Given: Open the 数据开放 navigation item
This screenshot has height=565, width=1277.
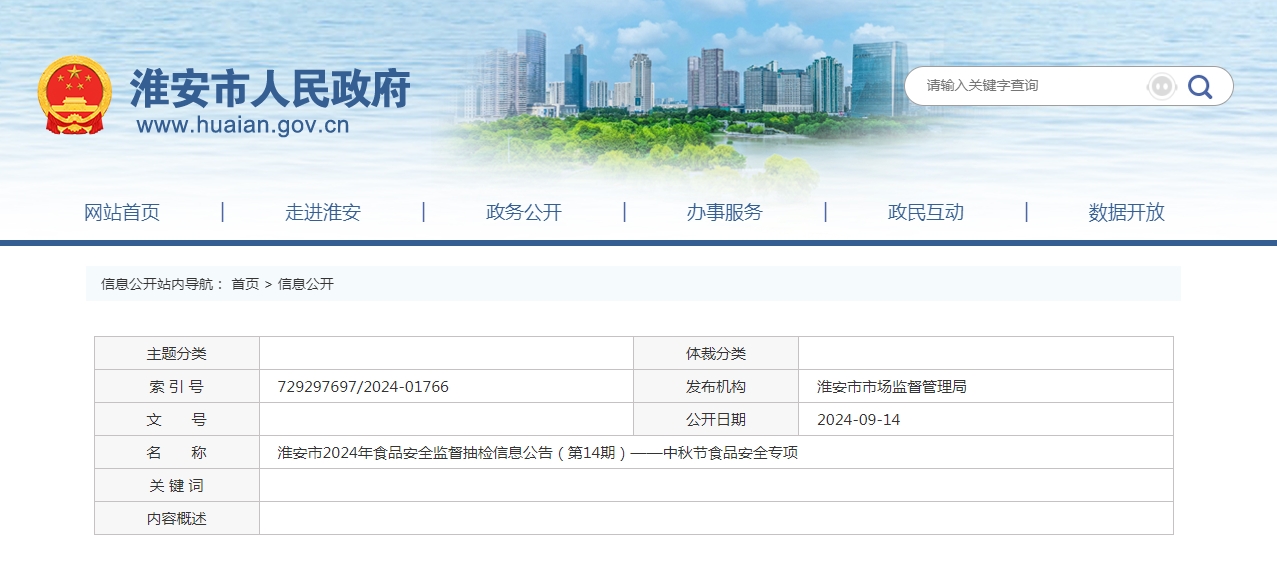Looking at the screenshot, I should 1127,212.
